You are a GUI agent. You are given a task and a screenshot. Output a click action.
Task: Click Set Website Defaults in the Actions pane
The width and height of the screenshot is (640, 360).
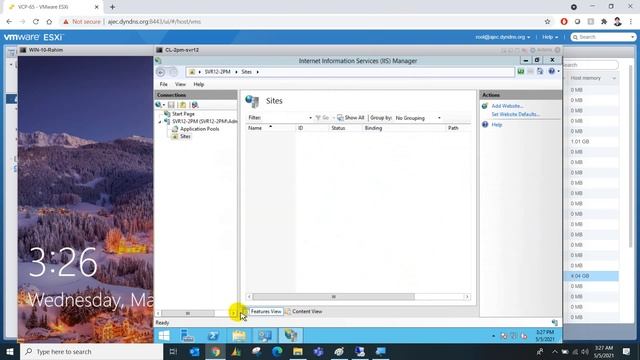tap(516, 114)
